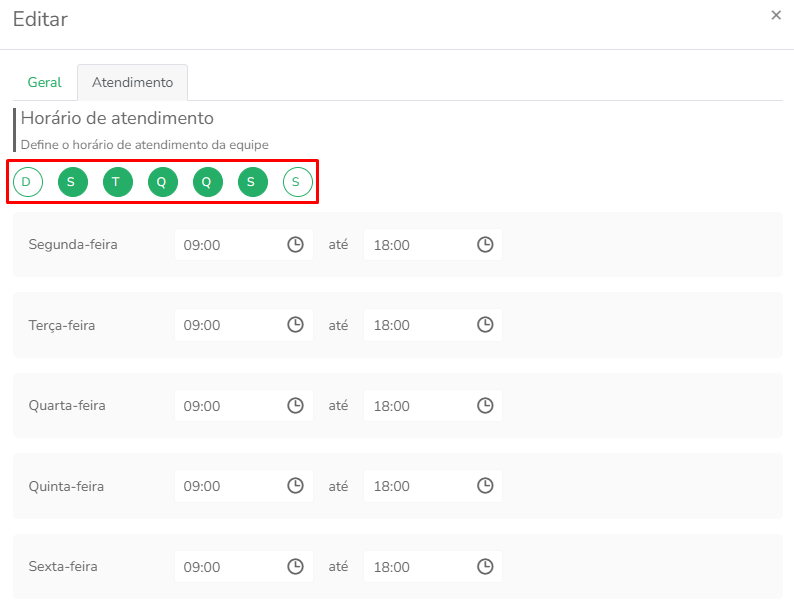
Task: Click the Horário de atendimento heading
Action: [117, 118]
